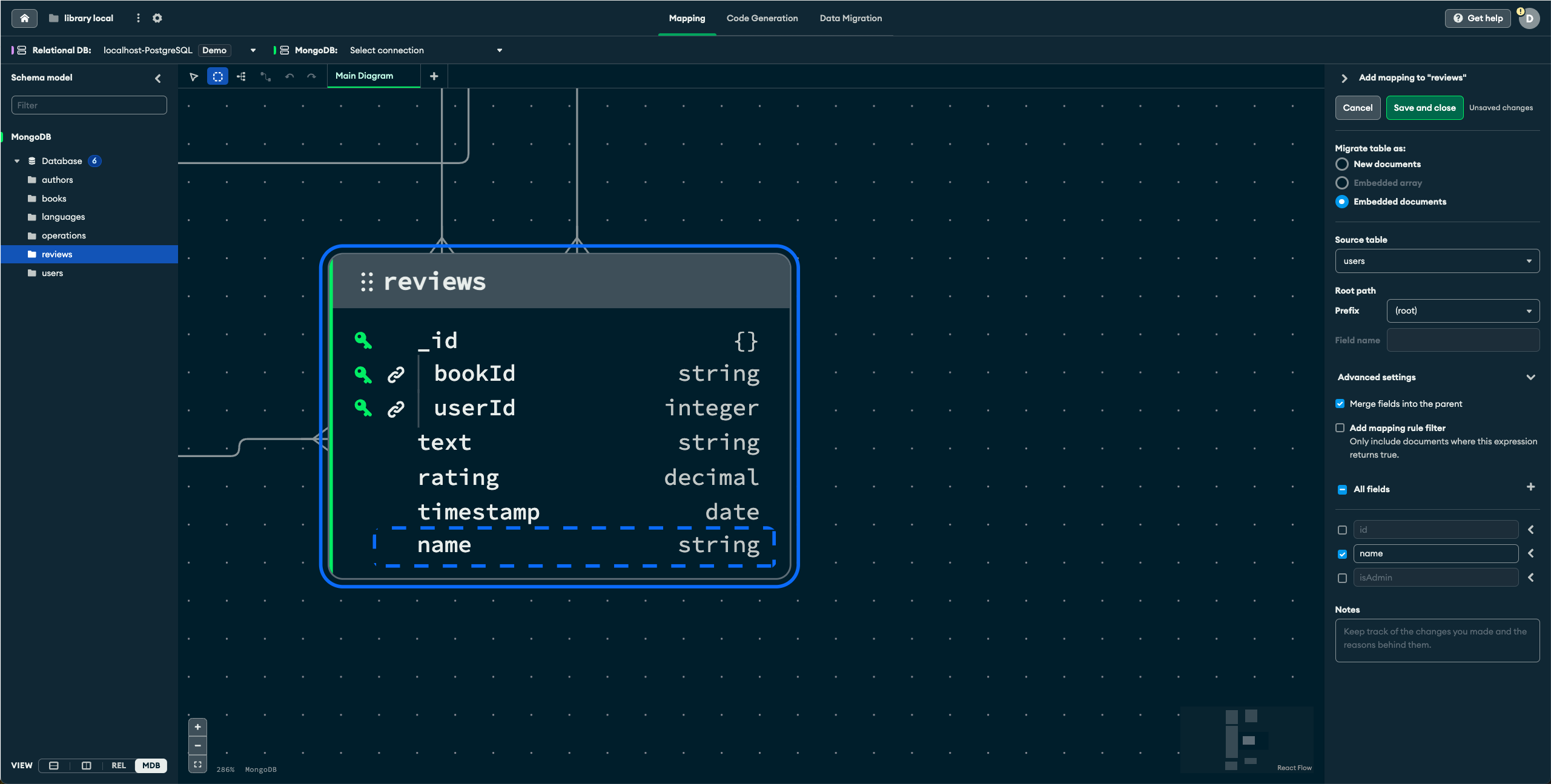Image resolution: width=1551 pixels, height=784 pixels.
Task: Toggle the Merge fields into parent checkbox
Action: click(x=1341, y=403)
